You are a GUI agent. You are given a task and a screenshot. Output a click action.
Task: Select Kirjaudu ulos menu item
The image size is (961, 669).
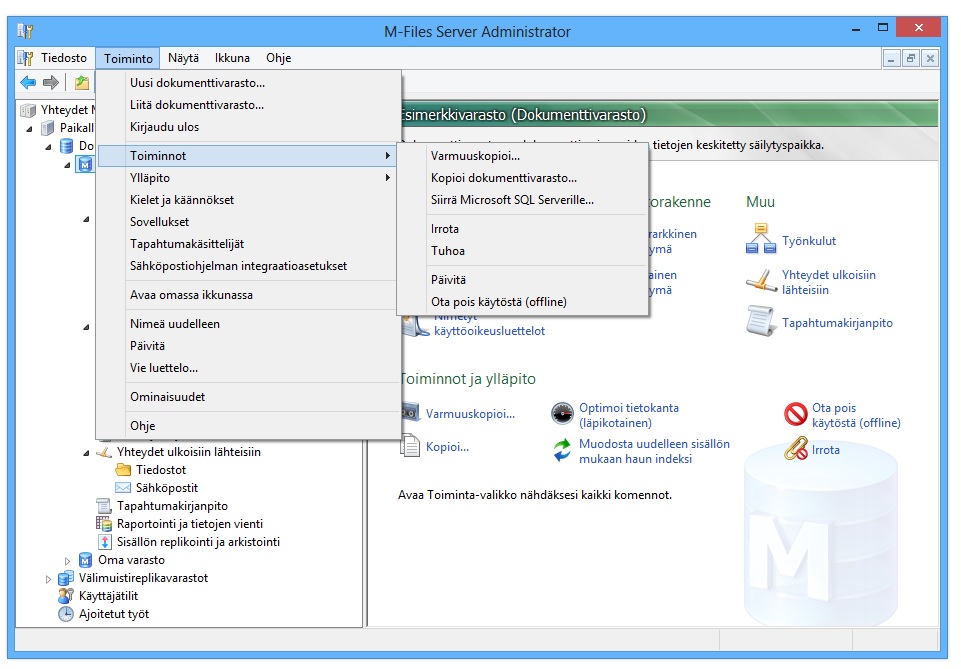click(x=248, y=127)
